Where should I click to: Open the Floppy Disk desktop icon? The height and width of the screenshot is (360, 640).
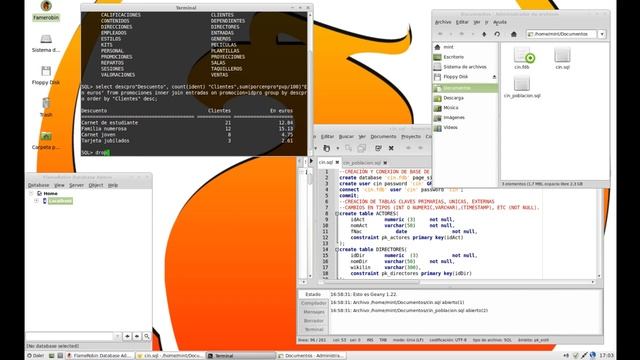46,75
